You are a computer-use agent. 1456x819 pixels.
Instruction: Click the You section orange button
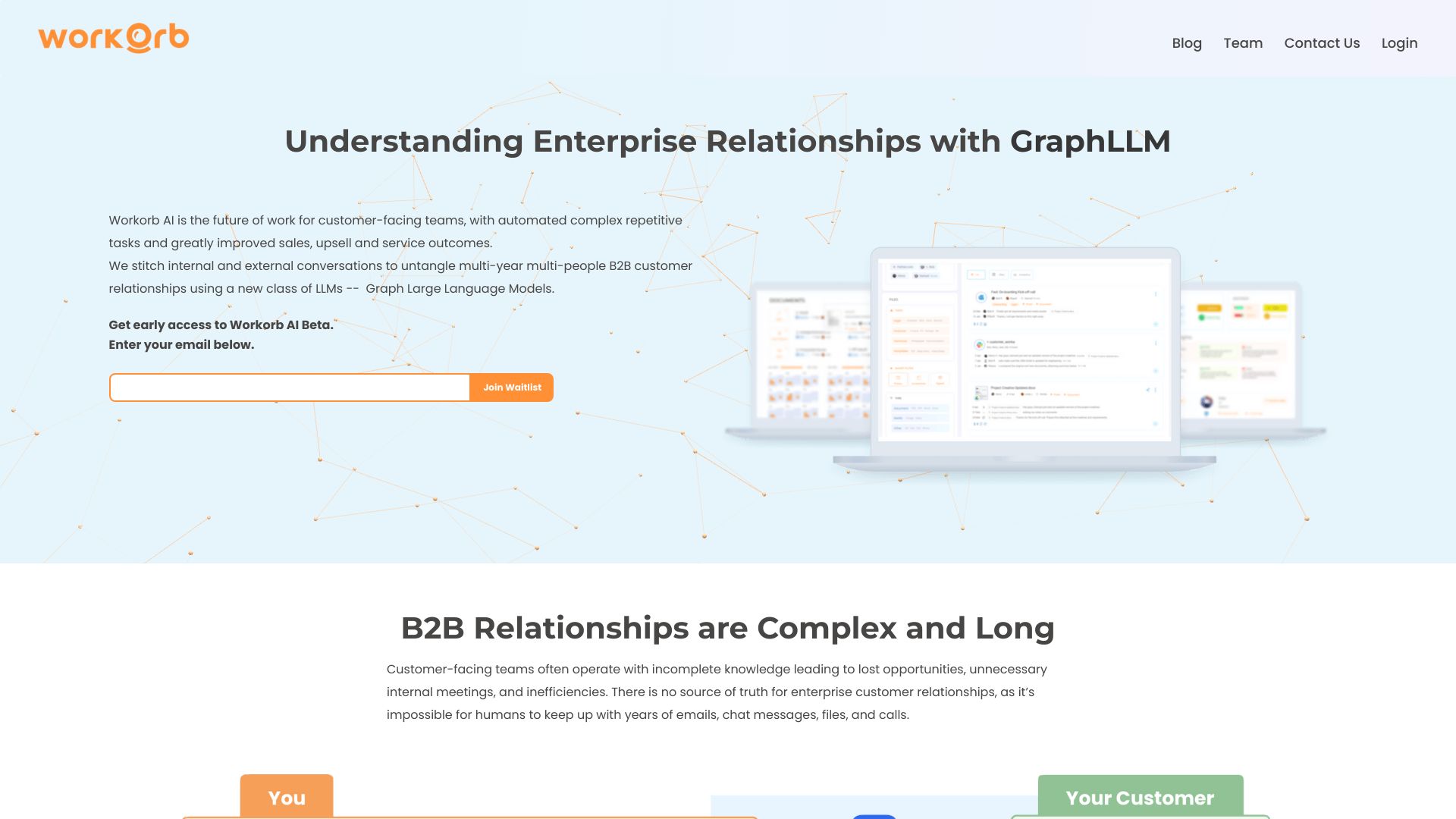point(287,797)
